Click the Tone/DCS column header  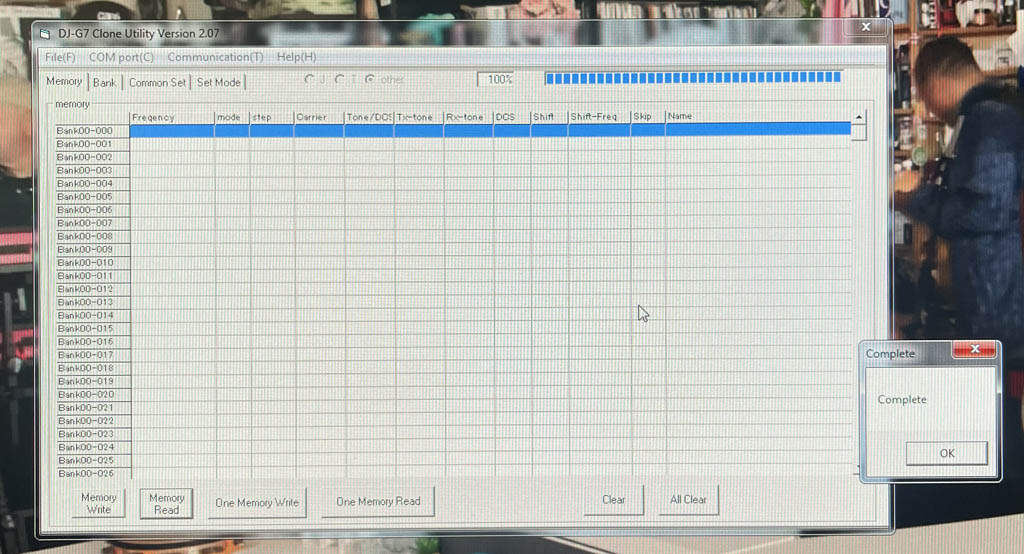pos(369,117)
